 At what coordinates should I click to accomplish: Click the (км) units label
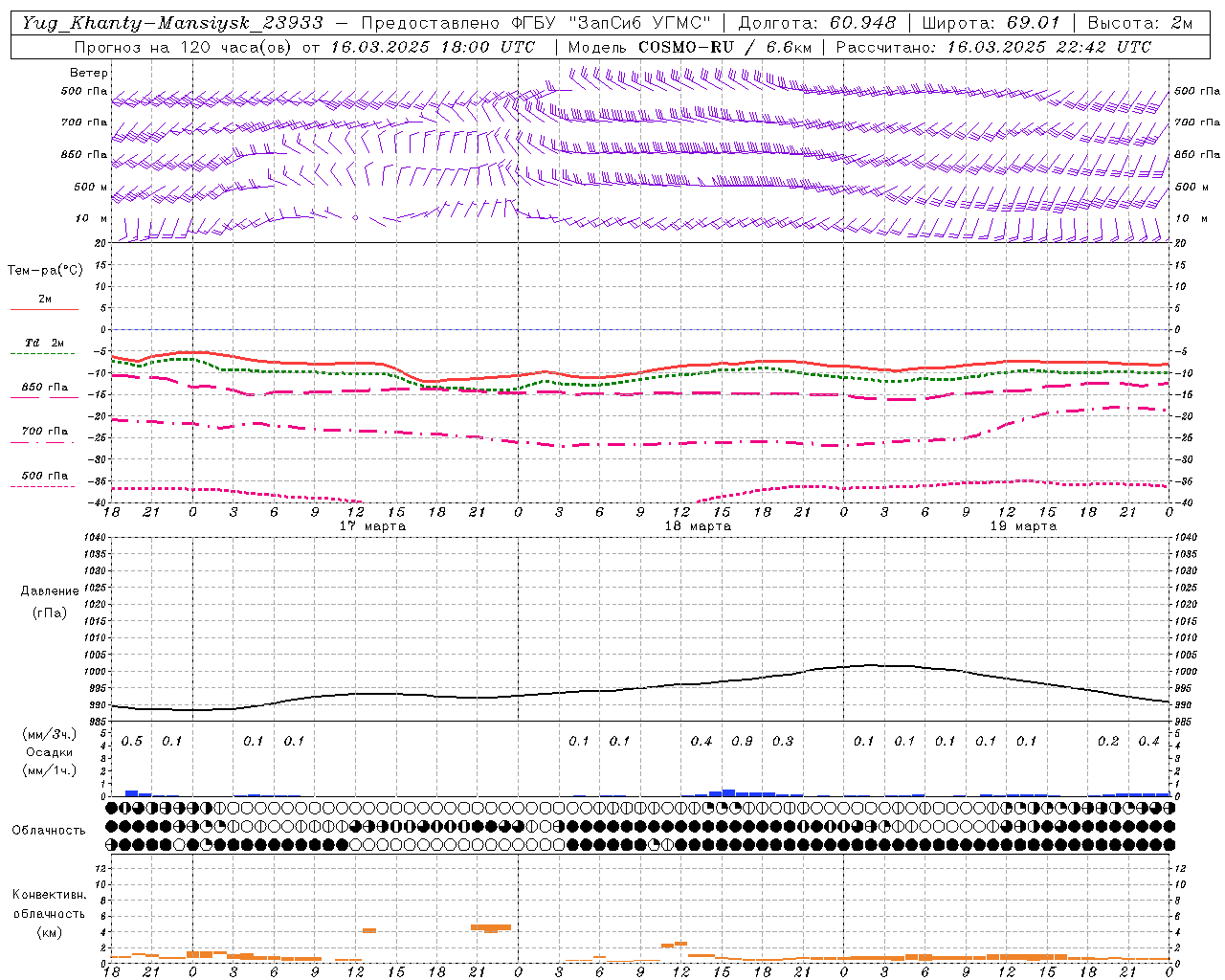[49, 932]
